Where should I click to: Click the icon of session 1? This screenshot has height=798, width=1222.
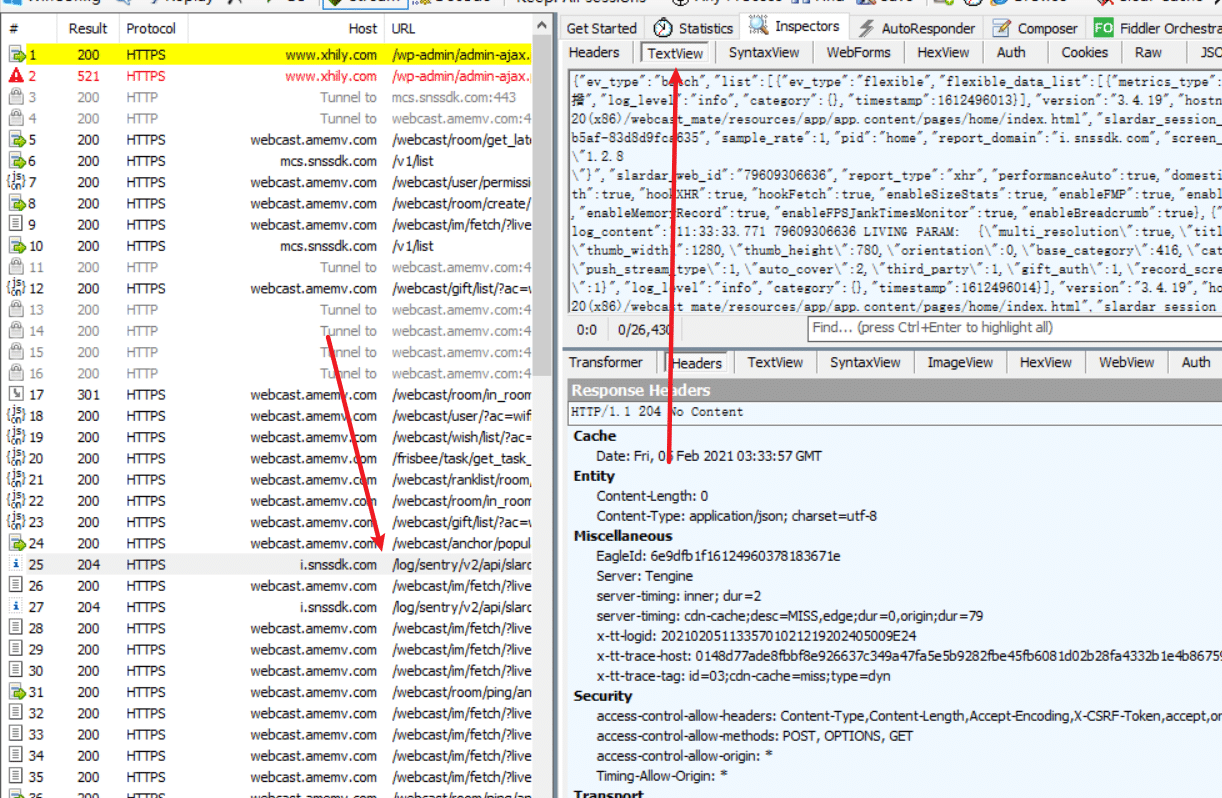[16, 55]
